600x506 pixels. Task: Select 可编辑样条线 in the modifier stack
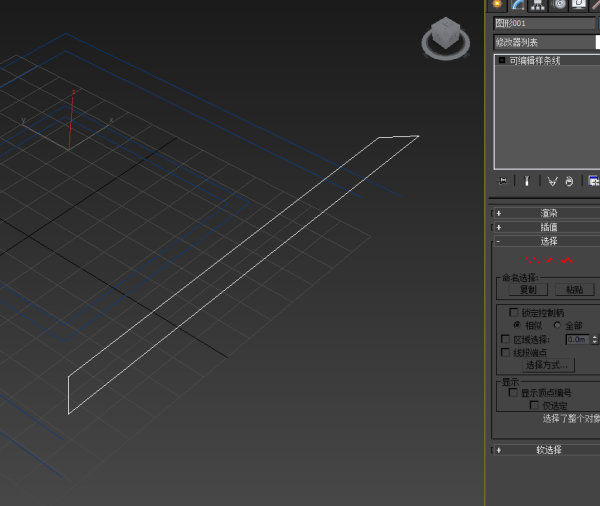tap(535, 60)
